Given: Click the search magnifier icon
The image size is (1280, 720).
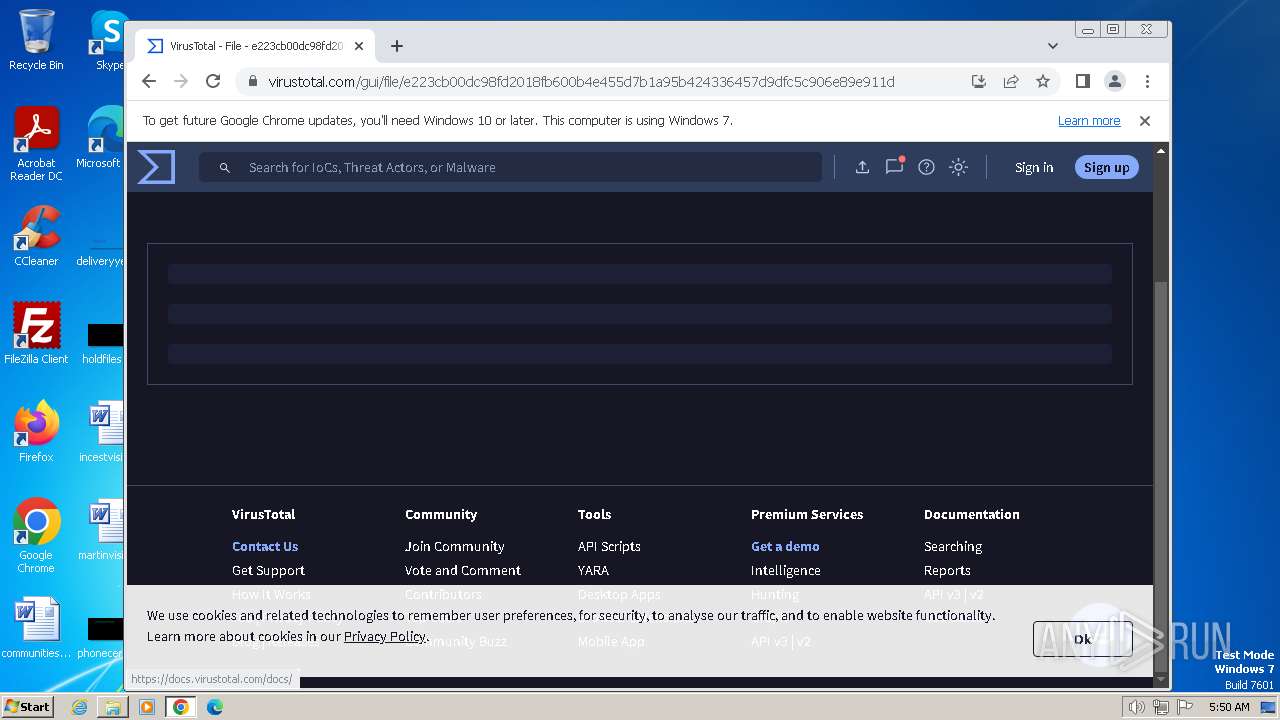Looking at the screenshot, I should click(x=225, y=168).
